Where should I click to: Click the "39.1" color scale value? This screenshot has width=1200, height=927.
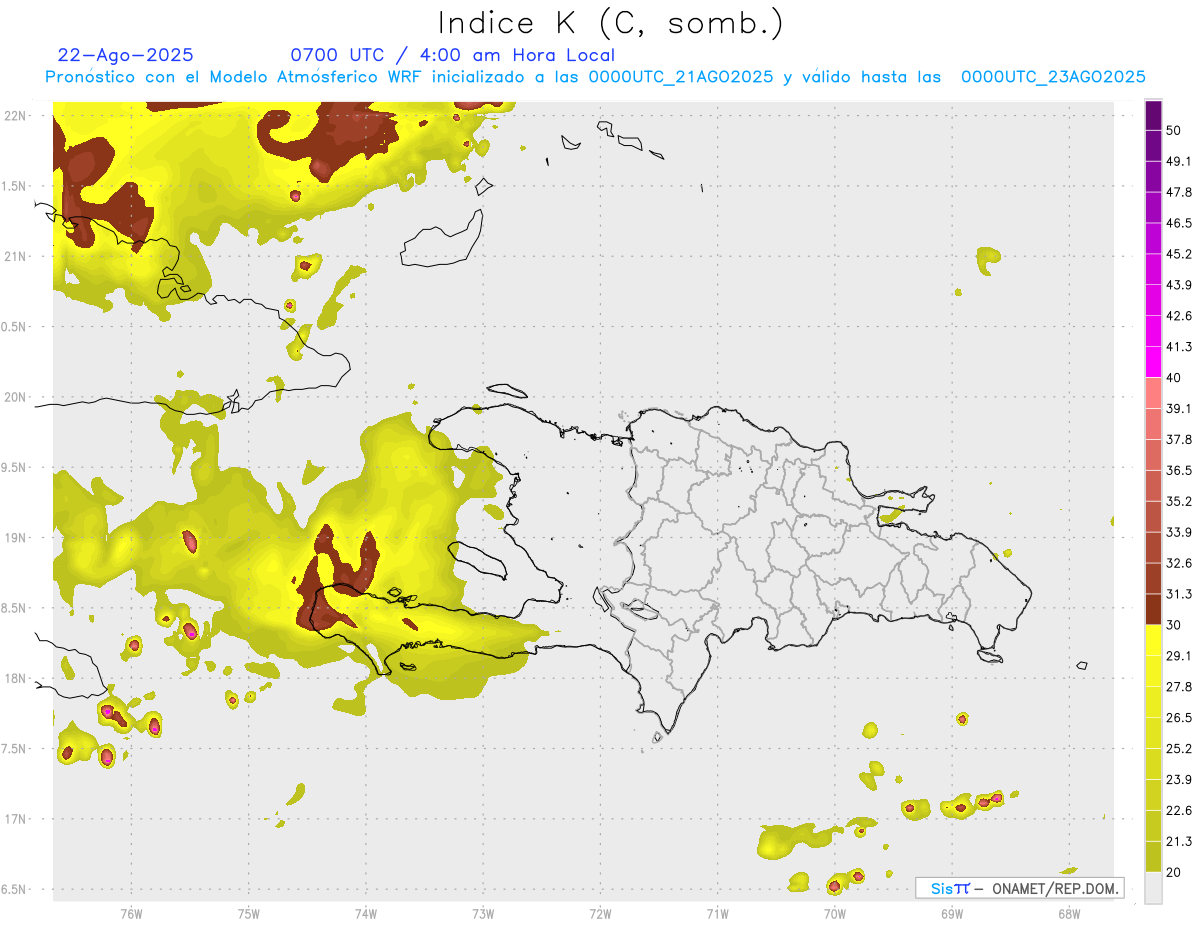[1179, 408]
